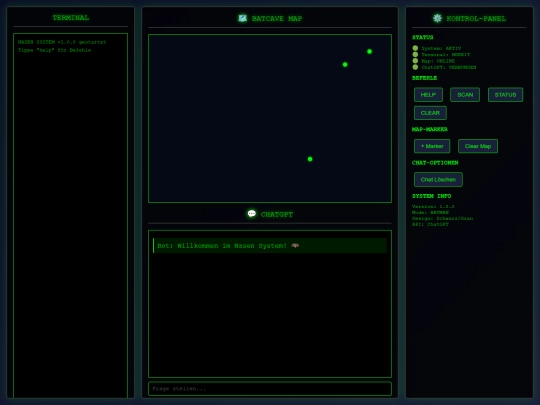
Task: Click the MAP-MARKER section label
Action: (429, 129)
